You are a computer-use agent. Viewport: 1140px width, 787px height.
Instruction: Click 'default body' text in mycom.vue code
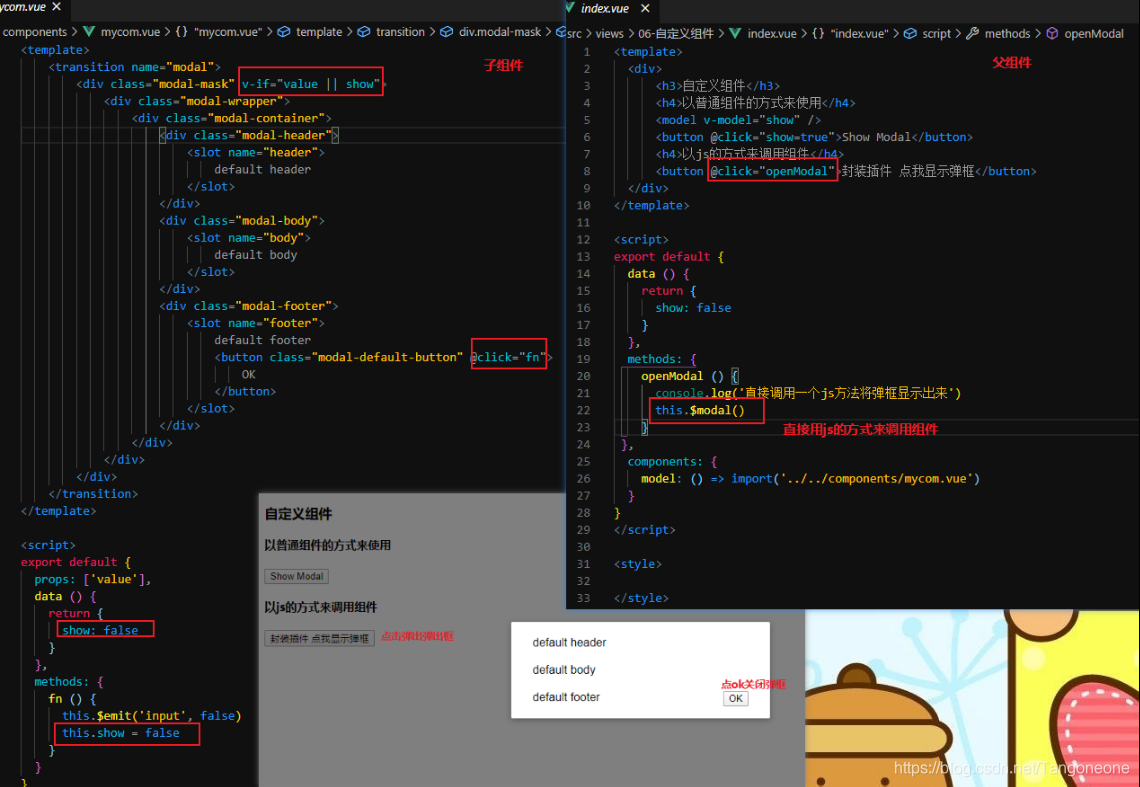(255, 255)
